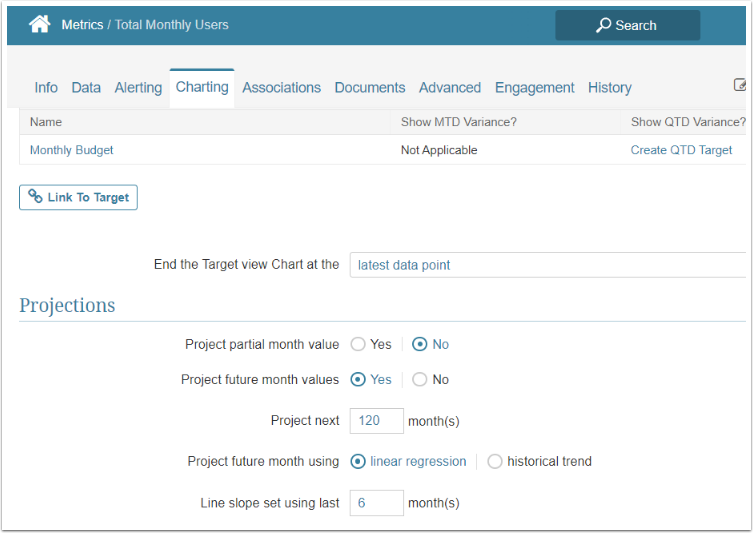The height and width of the screenshot is (533, 753).
Task: Click the Link To Target button
Action: click(78, 197)
